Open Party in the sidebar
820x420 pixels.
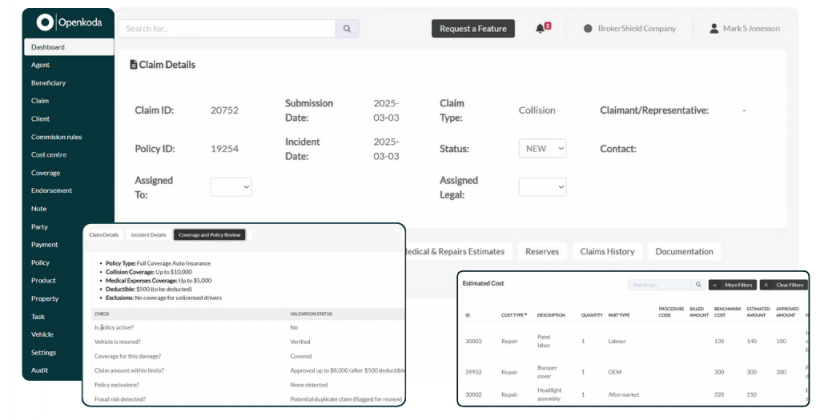tap(39, 226)
